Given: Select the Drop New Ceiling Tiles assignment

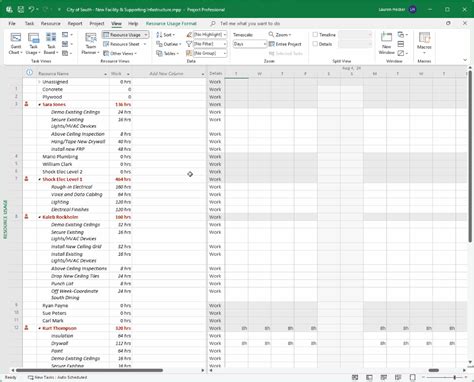Looking at the screenshot, I should click(75, 276).
